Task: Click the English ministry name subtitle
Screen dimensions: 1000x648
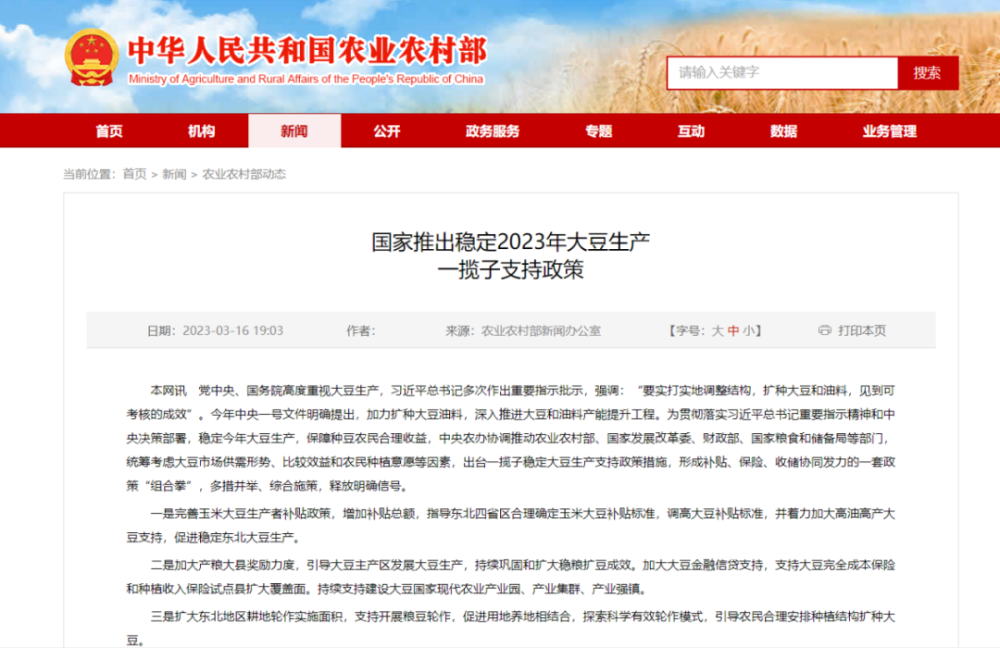Action: (306, 79)
